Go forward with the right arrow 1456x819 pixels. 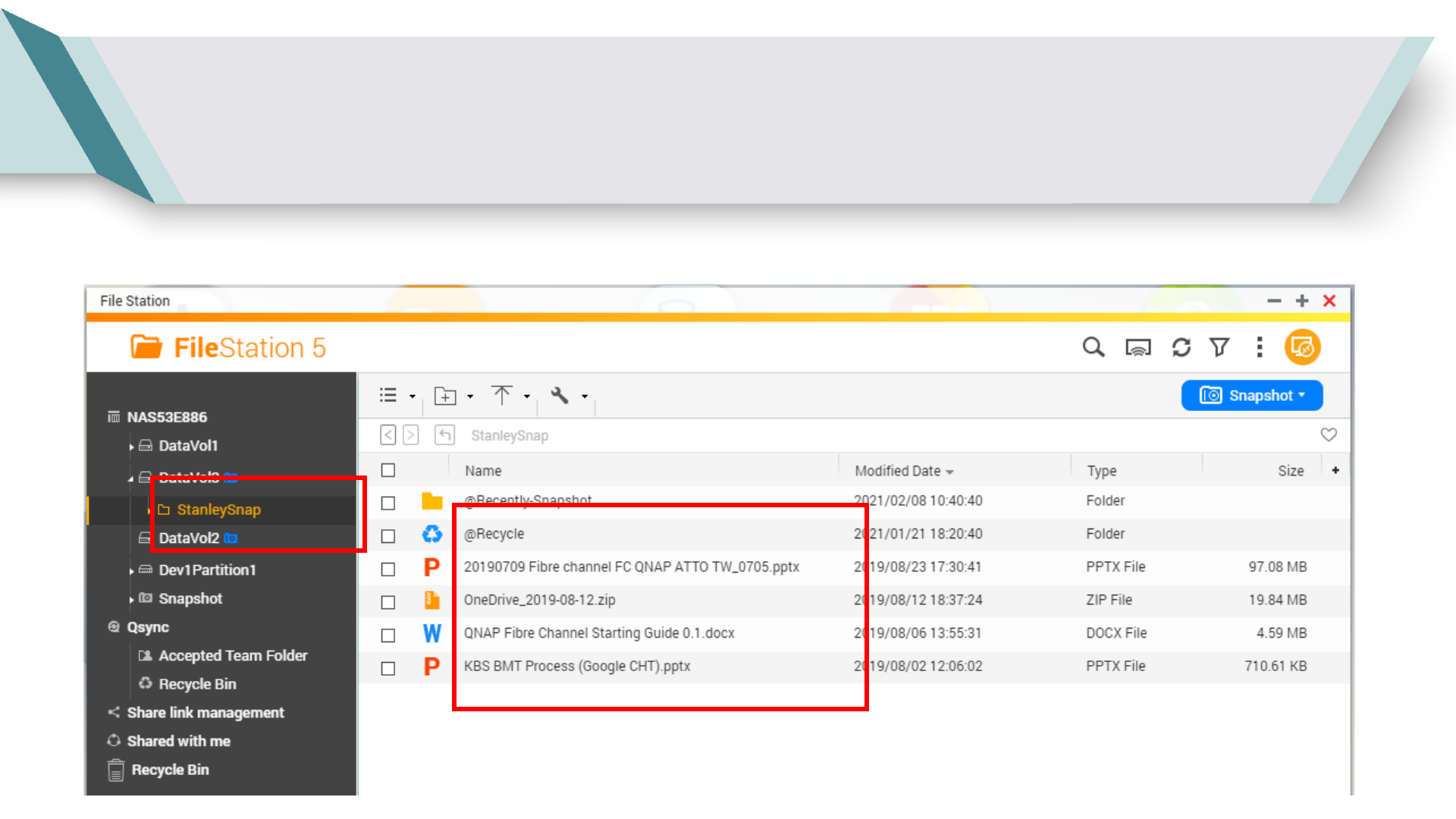tap(411, 435)
